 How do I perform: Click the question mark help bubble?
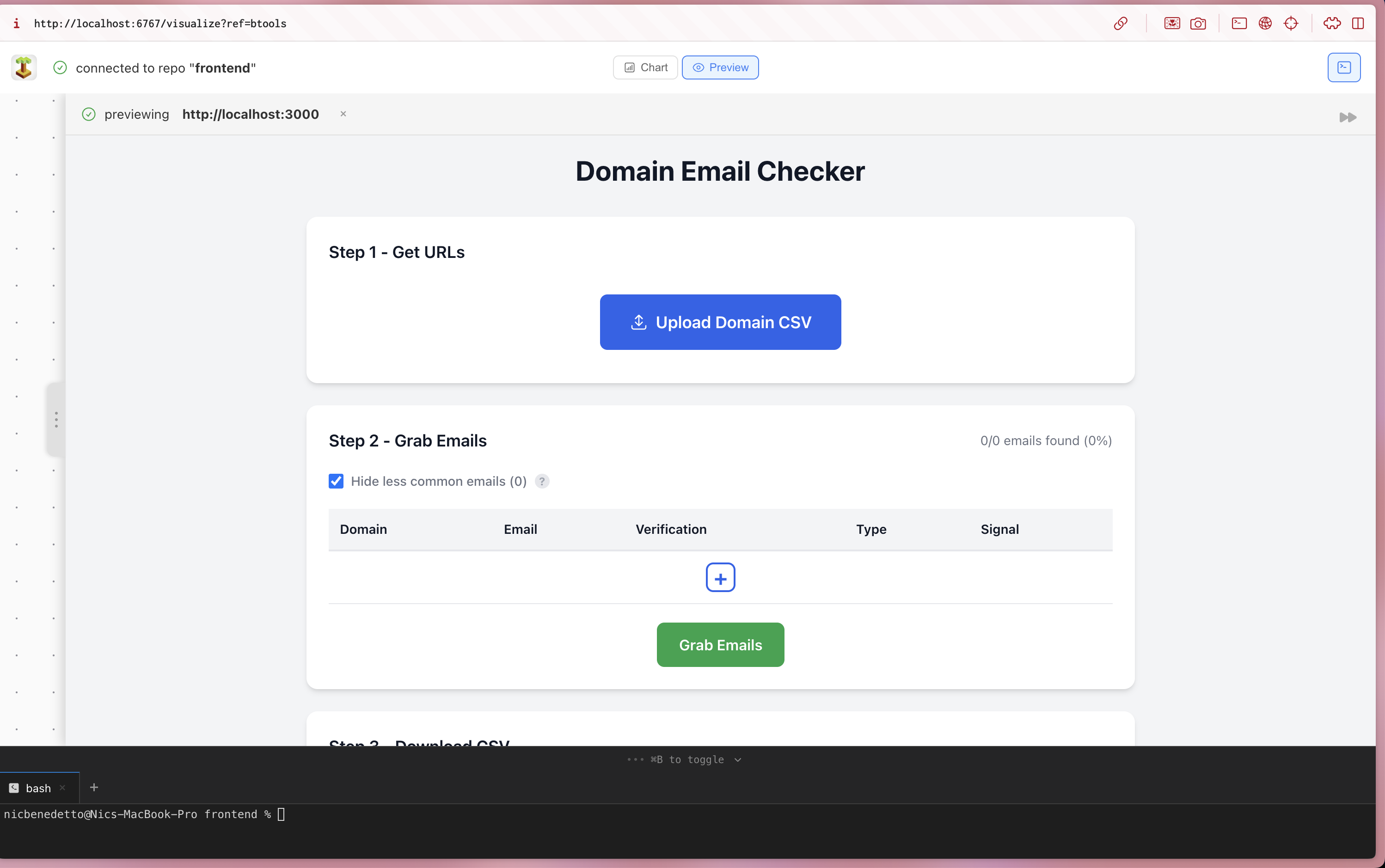point(542,481)
